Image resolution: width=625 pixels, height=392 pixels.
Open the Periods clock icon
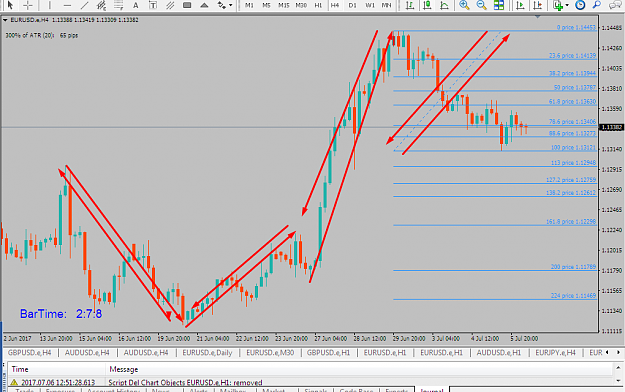[x=580, y=5]
